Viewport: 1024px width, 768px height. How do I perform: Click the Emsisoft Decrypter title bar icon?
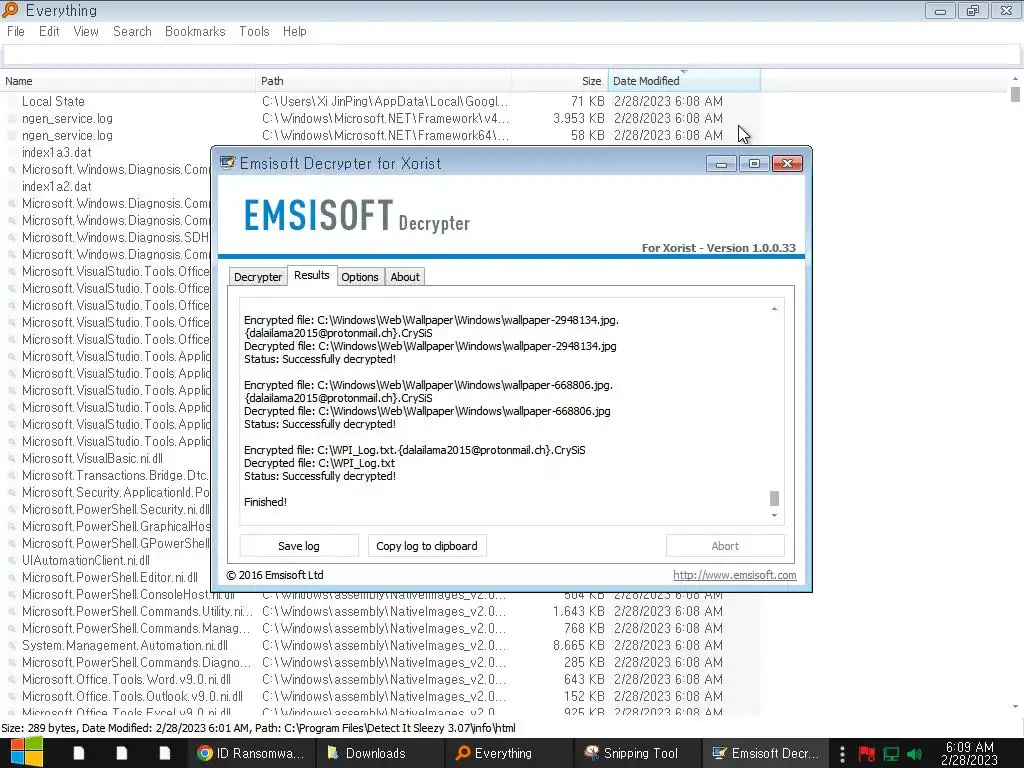coord(227,163)
